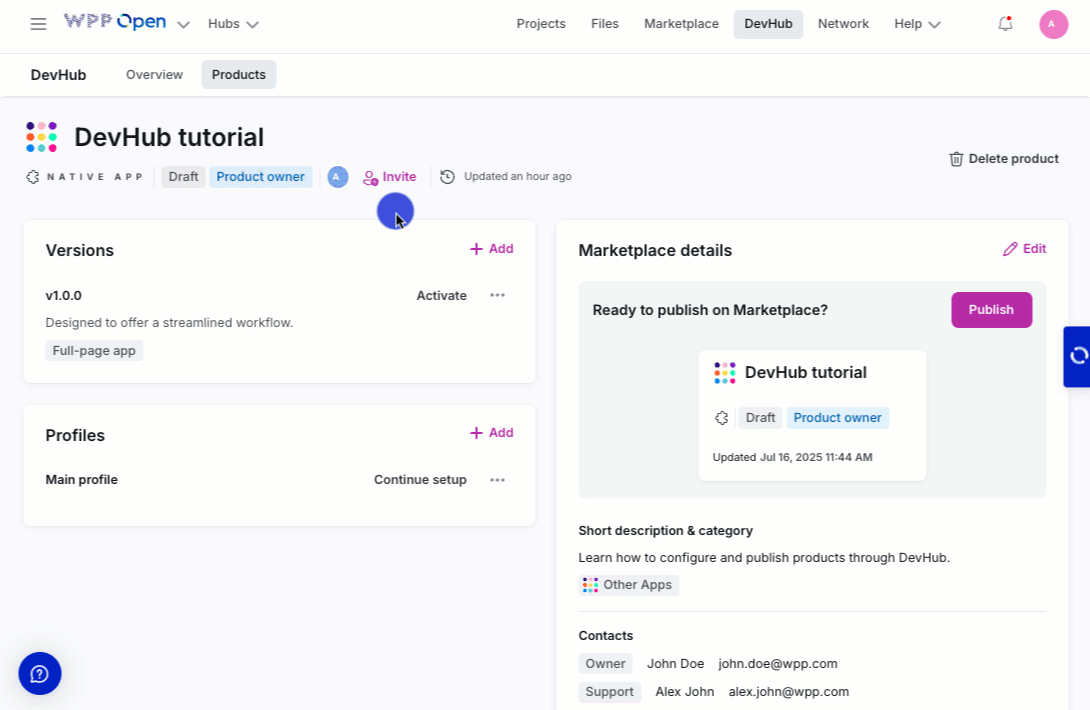Invite a member to the product
This screenshot has height=710, width=1090.
(390, 177)
